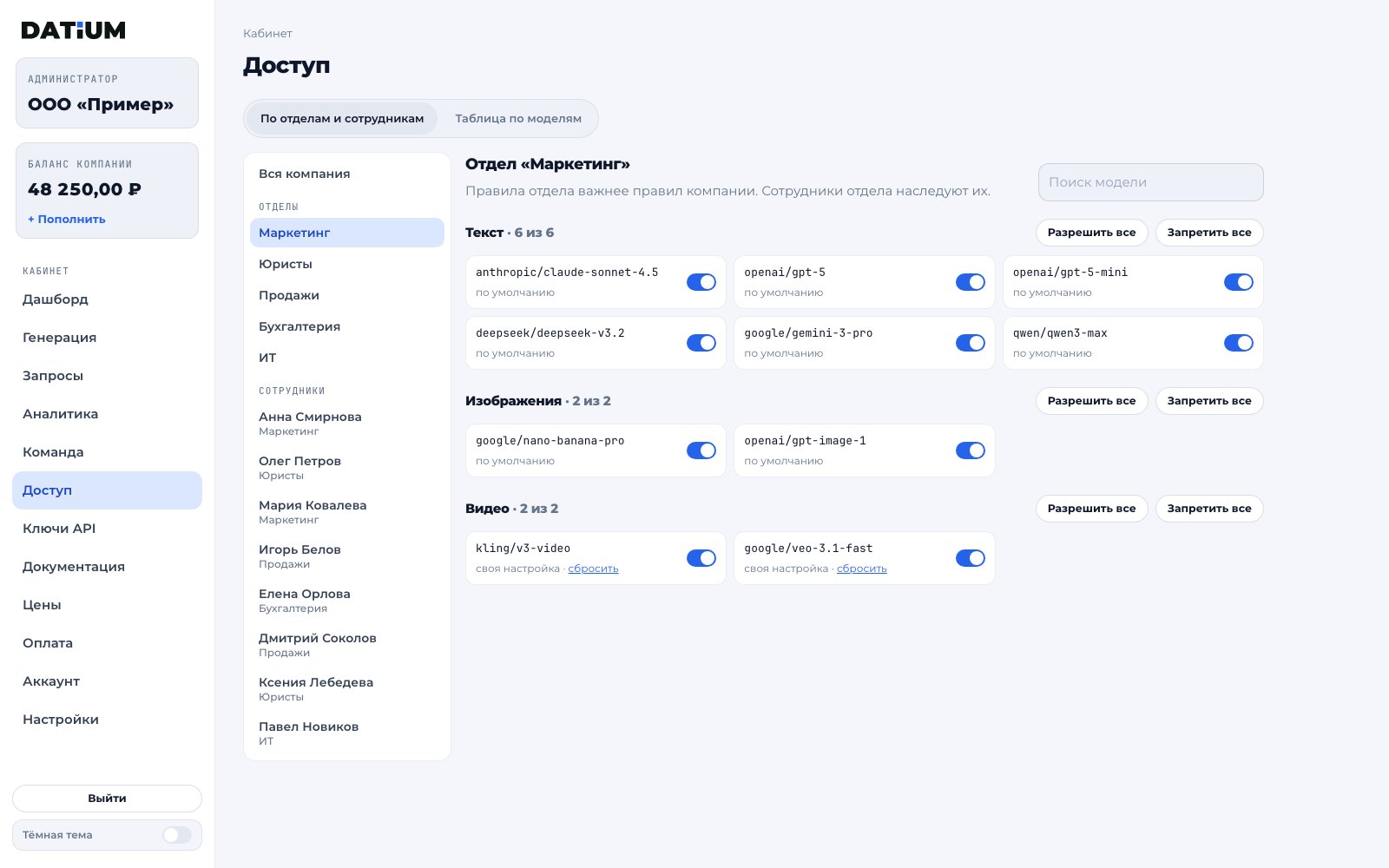Toggle google/gemini-3-pro switch
1389x868 pixels.
tap(971, 343)
